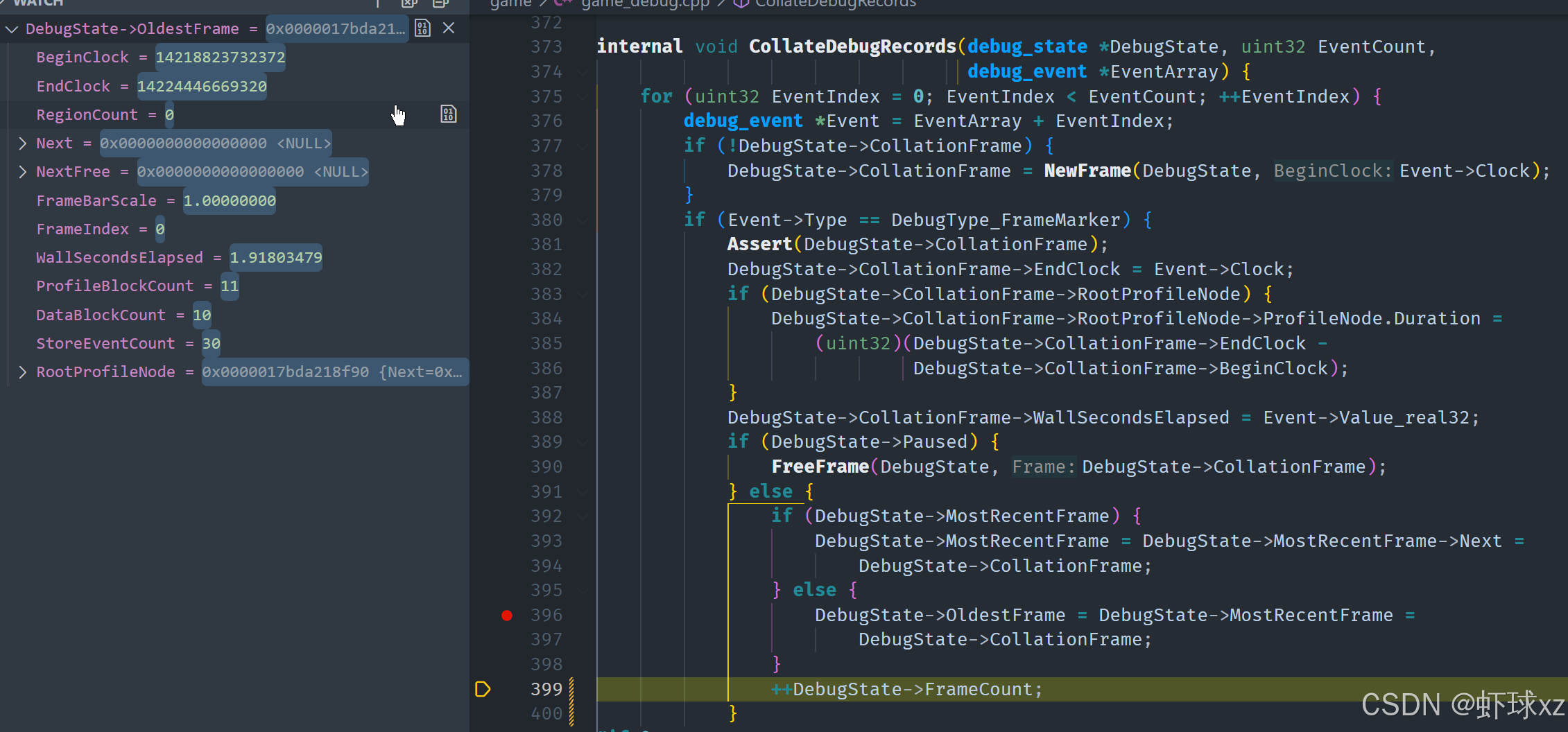The width and height of the screenshot is (1568, 732).
Task: Expand the Next watch variable
Action: [x=23, y=143]
